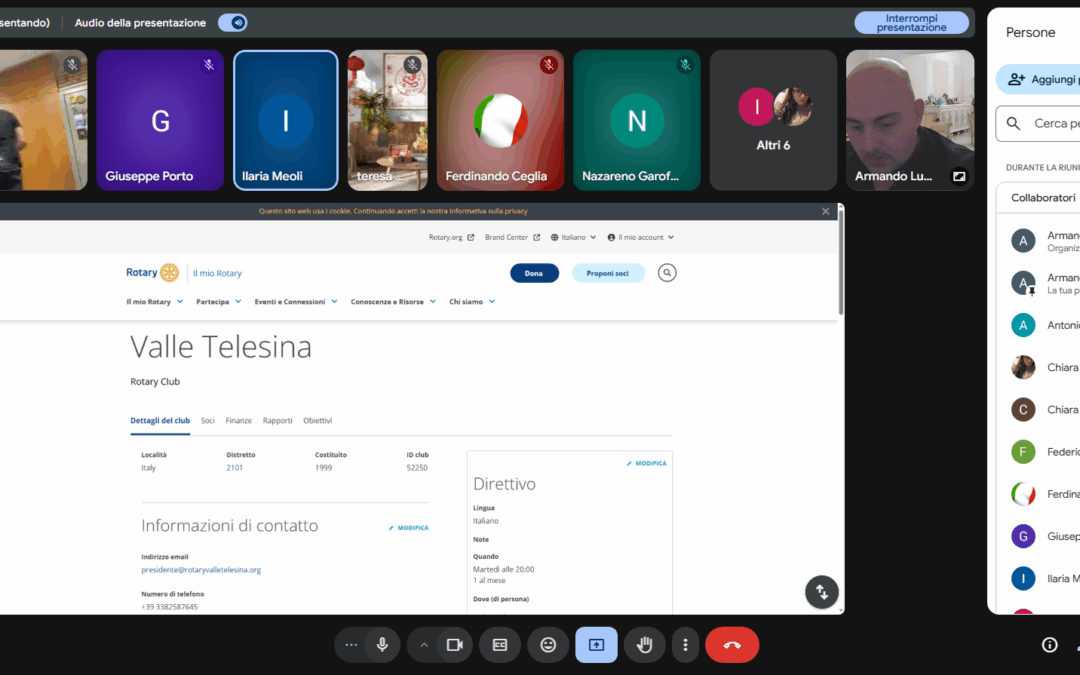Screen dimensions: 1080x675
Task: Expand the Chi siamo menu
Action: tap(472, 302)
